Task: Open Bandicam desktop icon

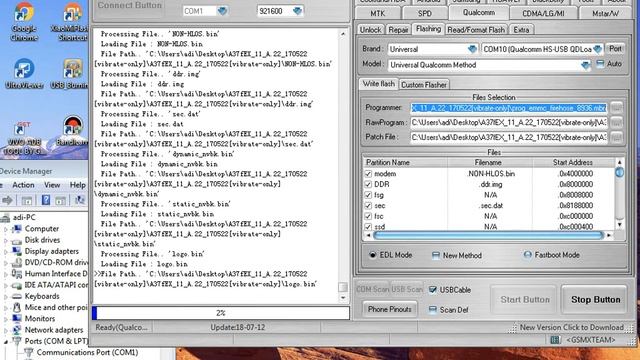Action: (72, 131)
